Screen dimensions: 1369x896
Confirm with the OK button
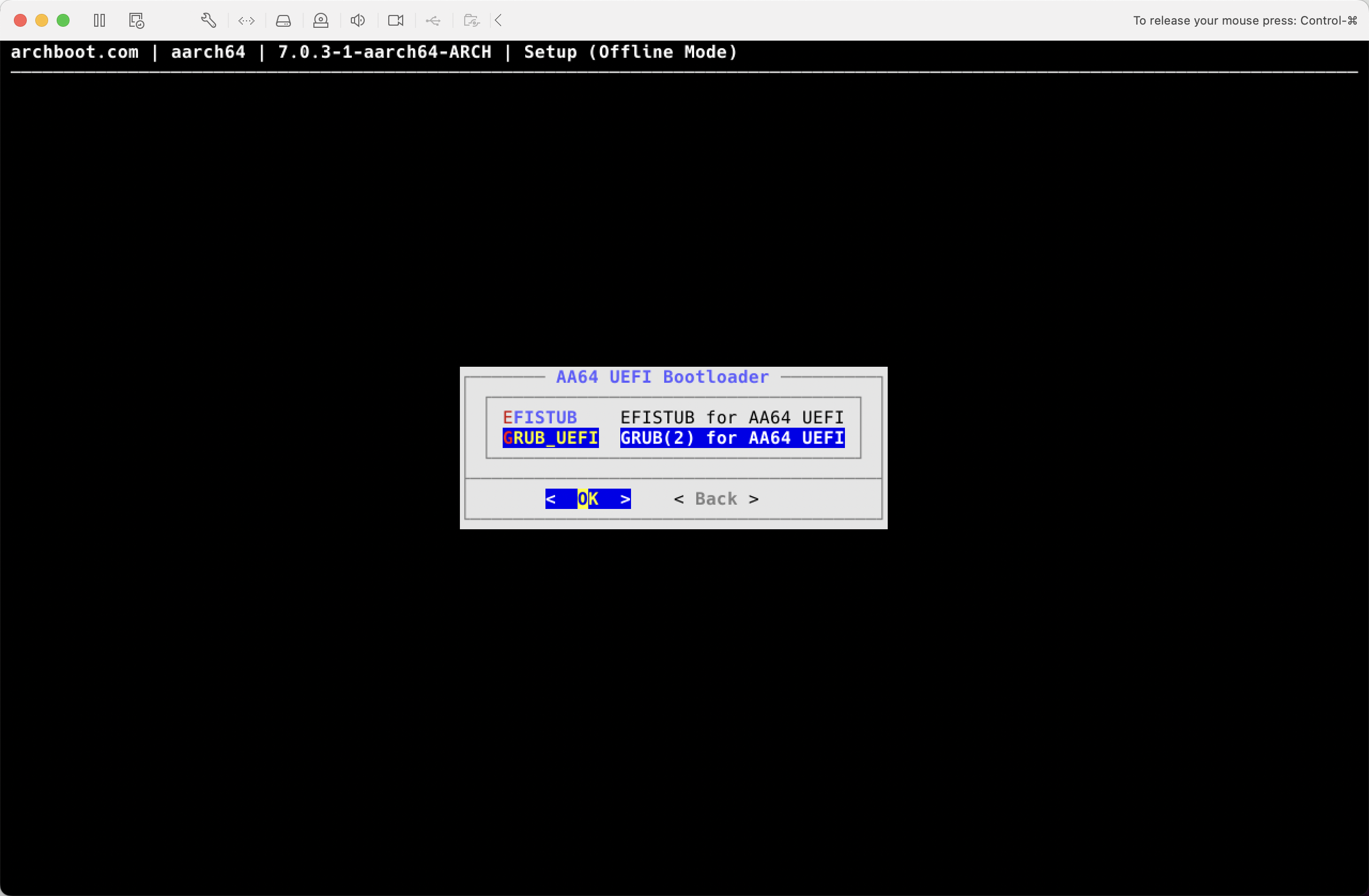[x=588, y=499]
